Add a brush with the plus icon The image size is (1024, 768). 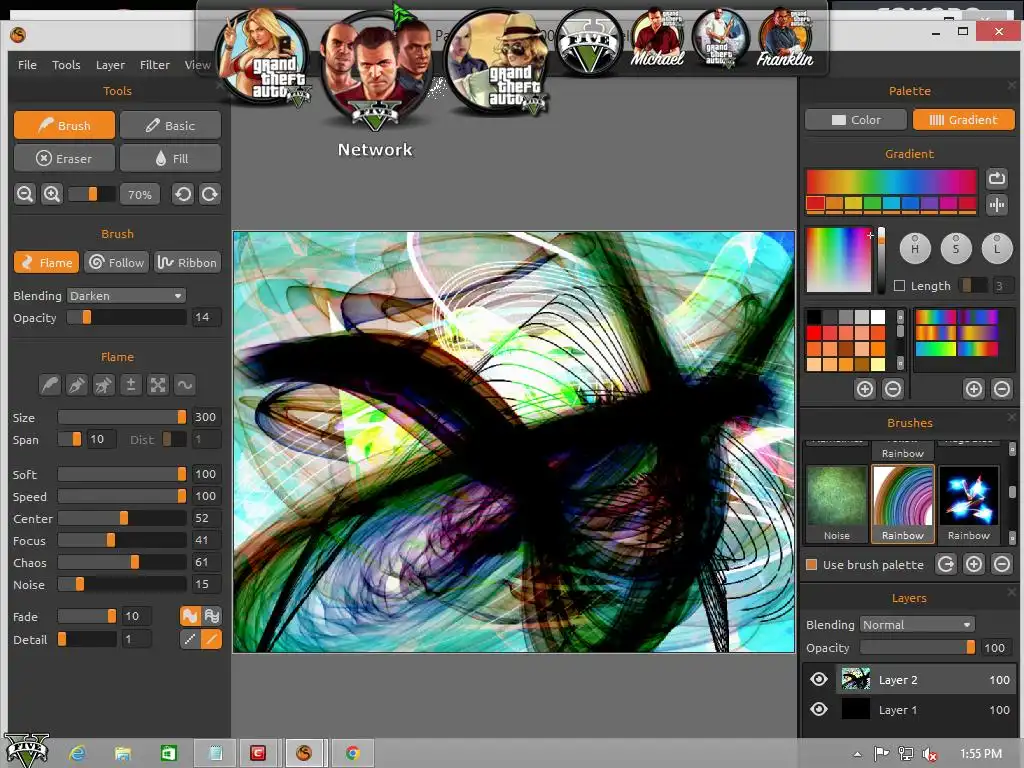pyautogui.click(x=974, y=564)
